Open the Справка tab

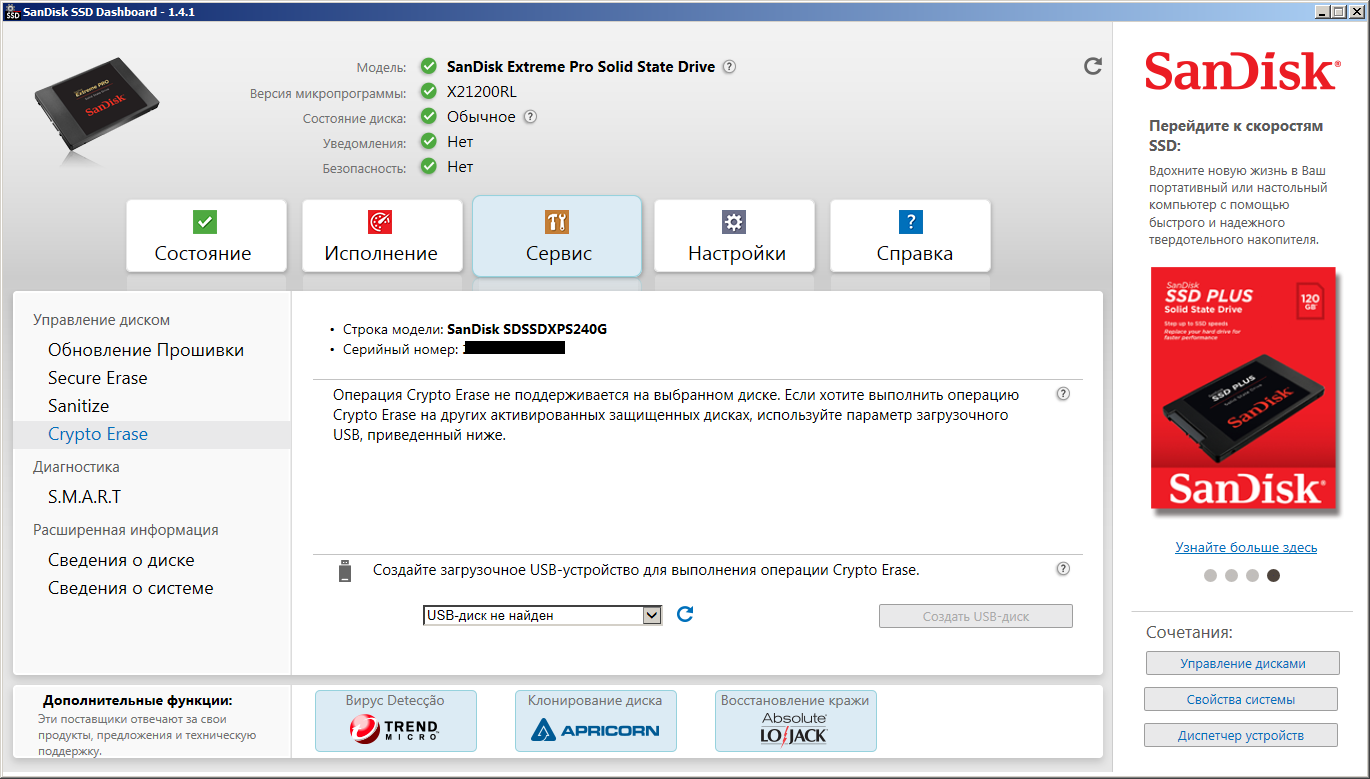point(910,236)
